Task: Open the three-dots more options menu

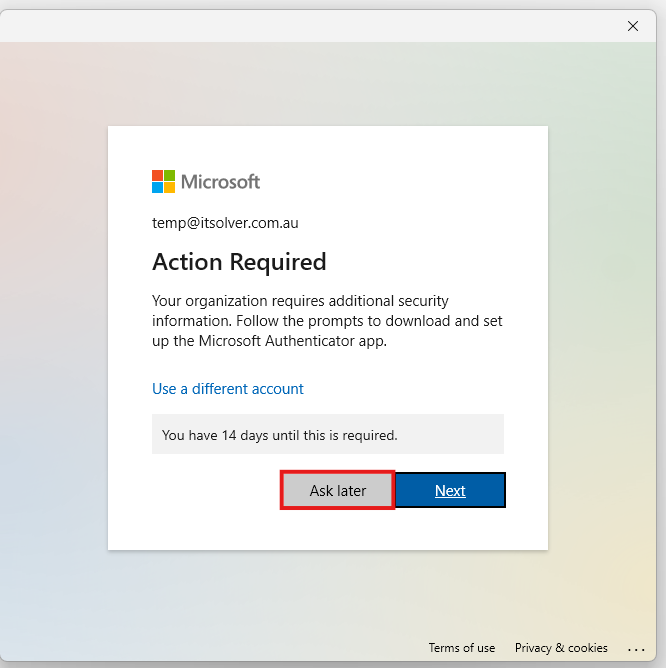Action: click(636, 649)
